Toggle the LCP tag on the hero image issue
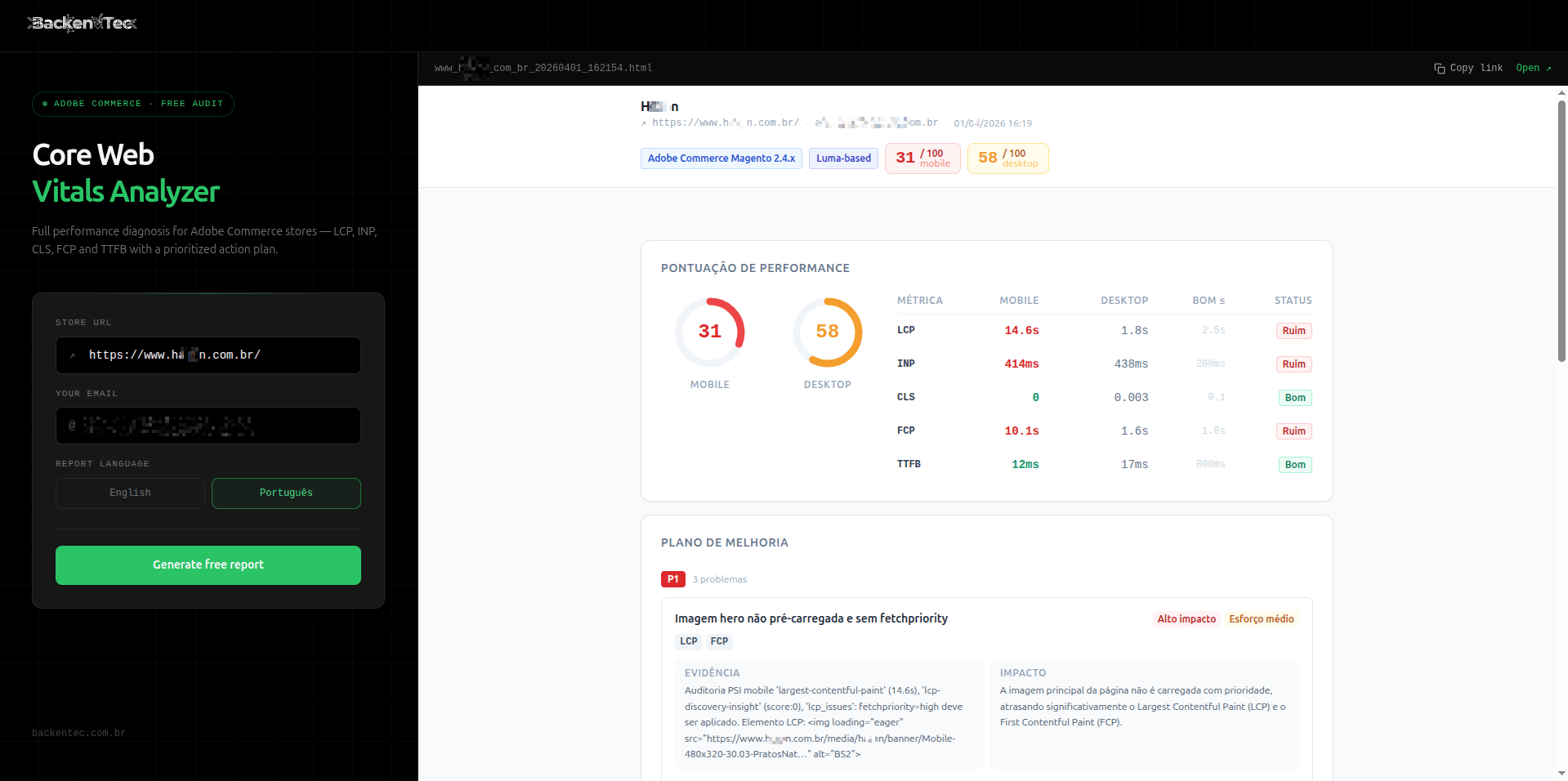Viewport: 1568px width, 781px height. [688, 641]
